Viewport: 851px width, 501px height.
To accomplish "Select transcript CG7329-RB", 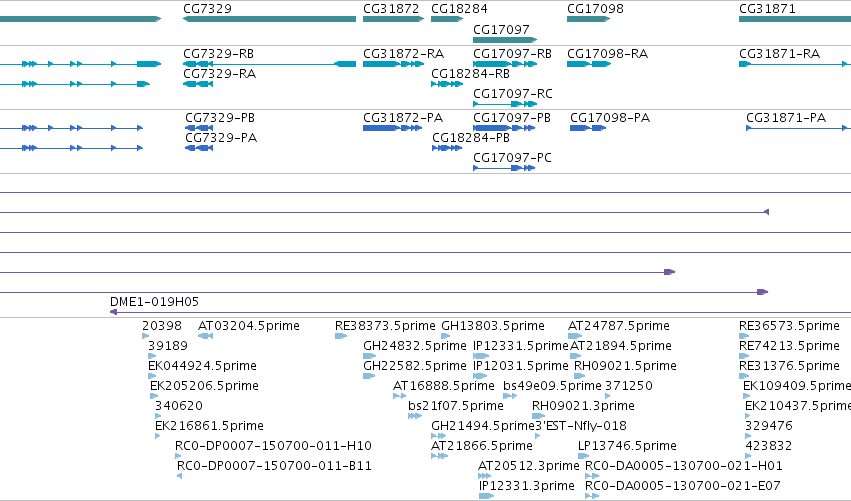I will click(269, 64).
